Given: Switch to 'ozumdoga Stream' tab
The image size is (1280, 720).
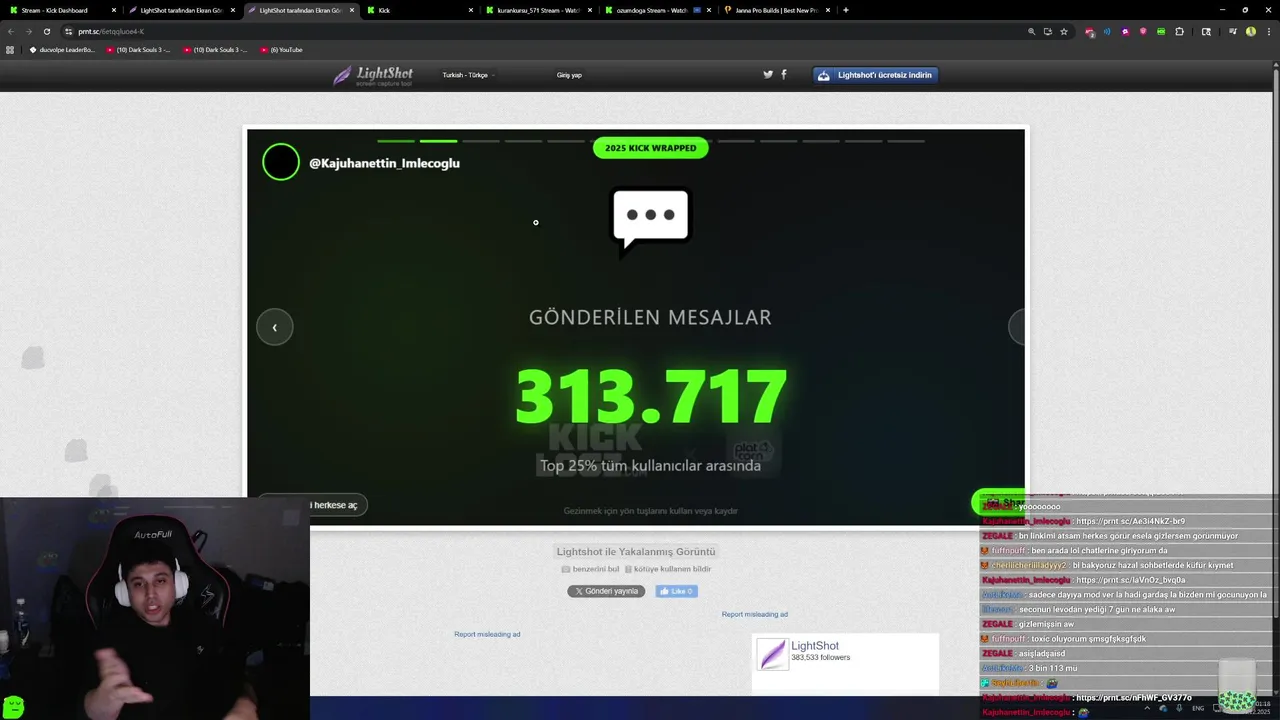Looking at the screenshot, I should pyautogui.click(x=657, y=10).
